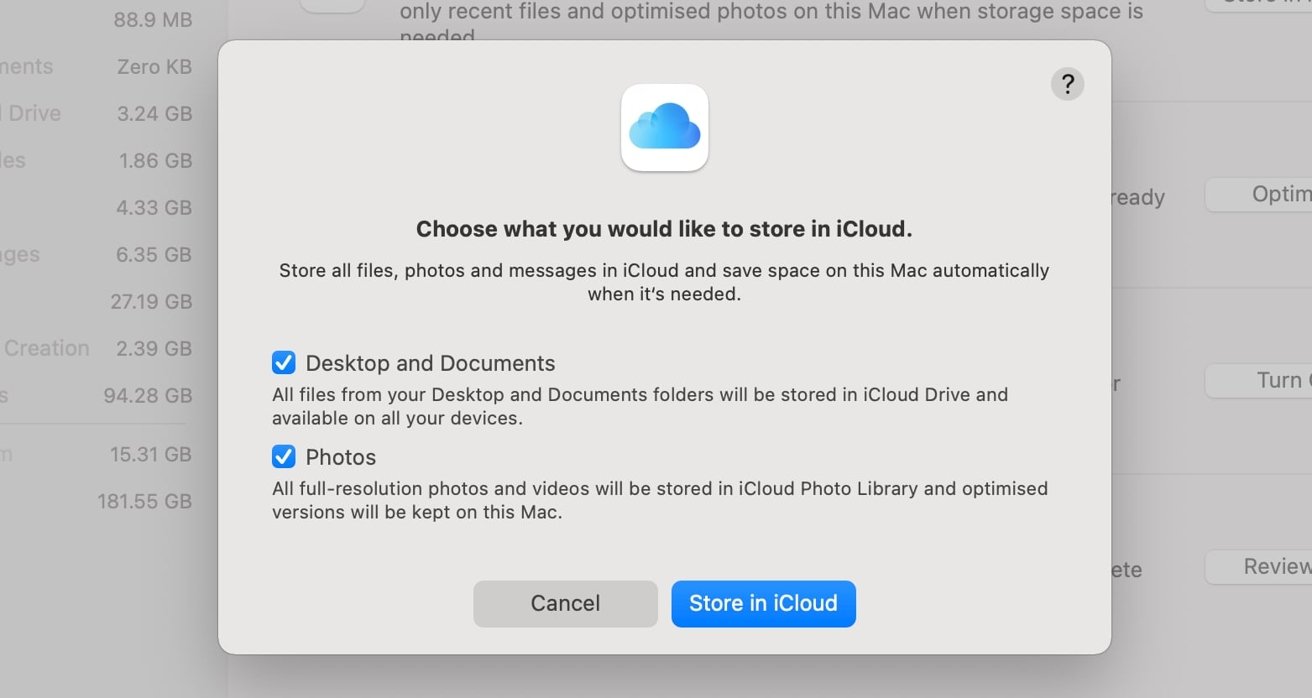Confirm with Store in iCloud button
This screenshot has width=1312, height=698.
click(x=763, y=604)
